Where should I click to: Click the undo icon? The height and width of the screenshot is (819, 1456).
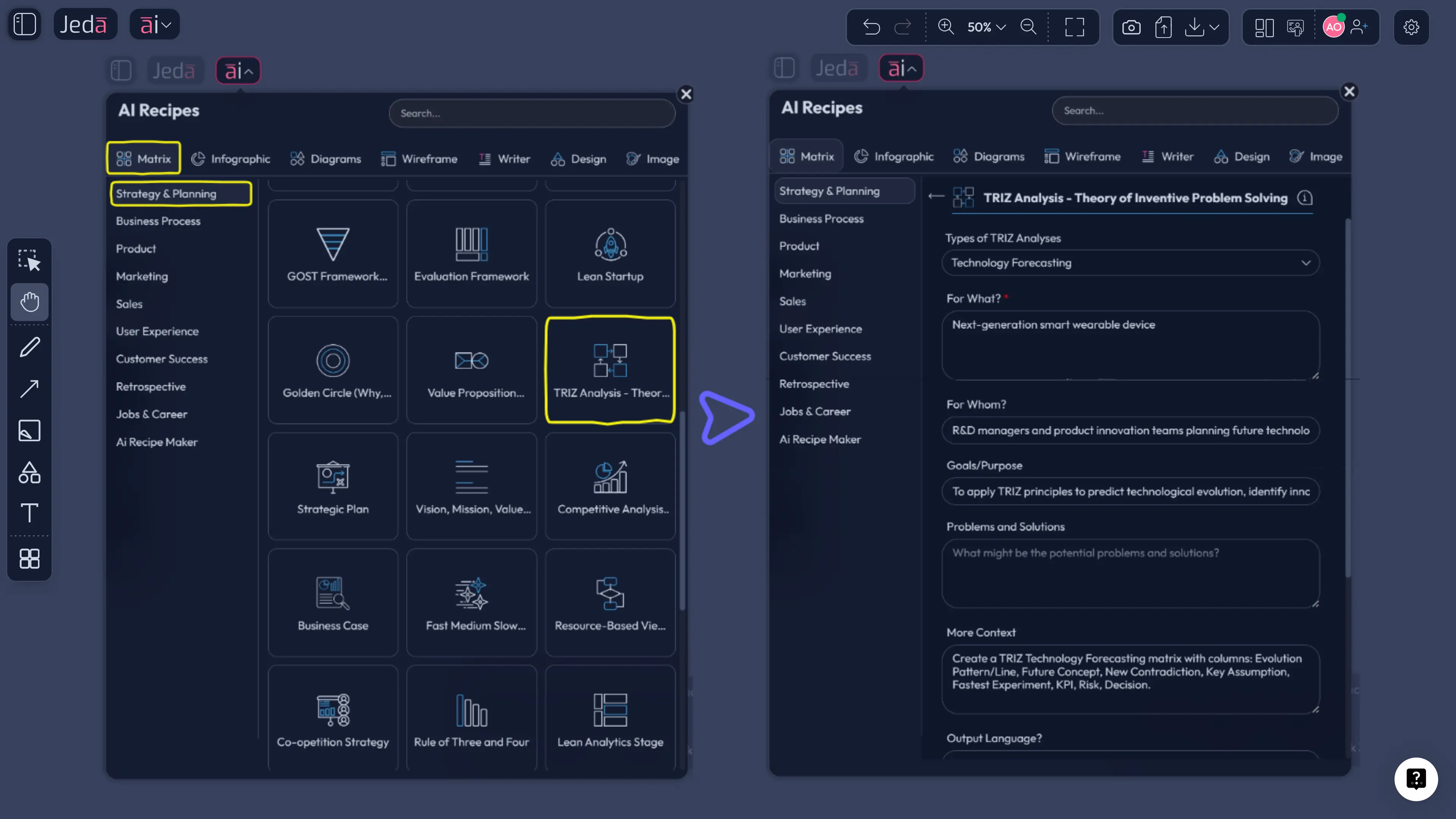[872, 27]
